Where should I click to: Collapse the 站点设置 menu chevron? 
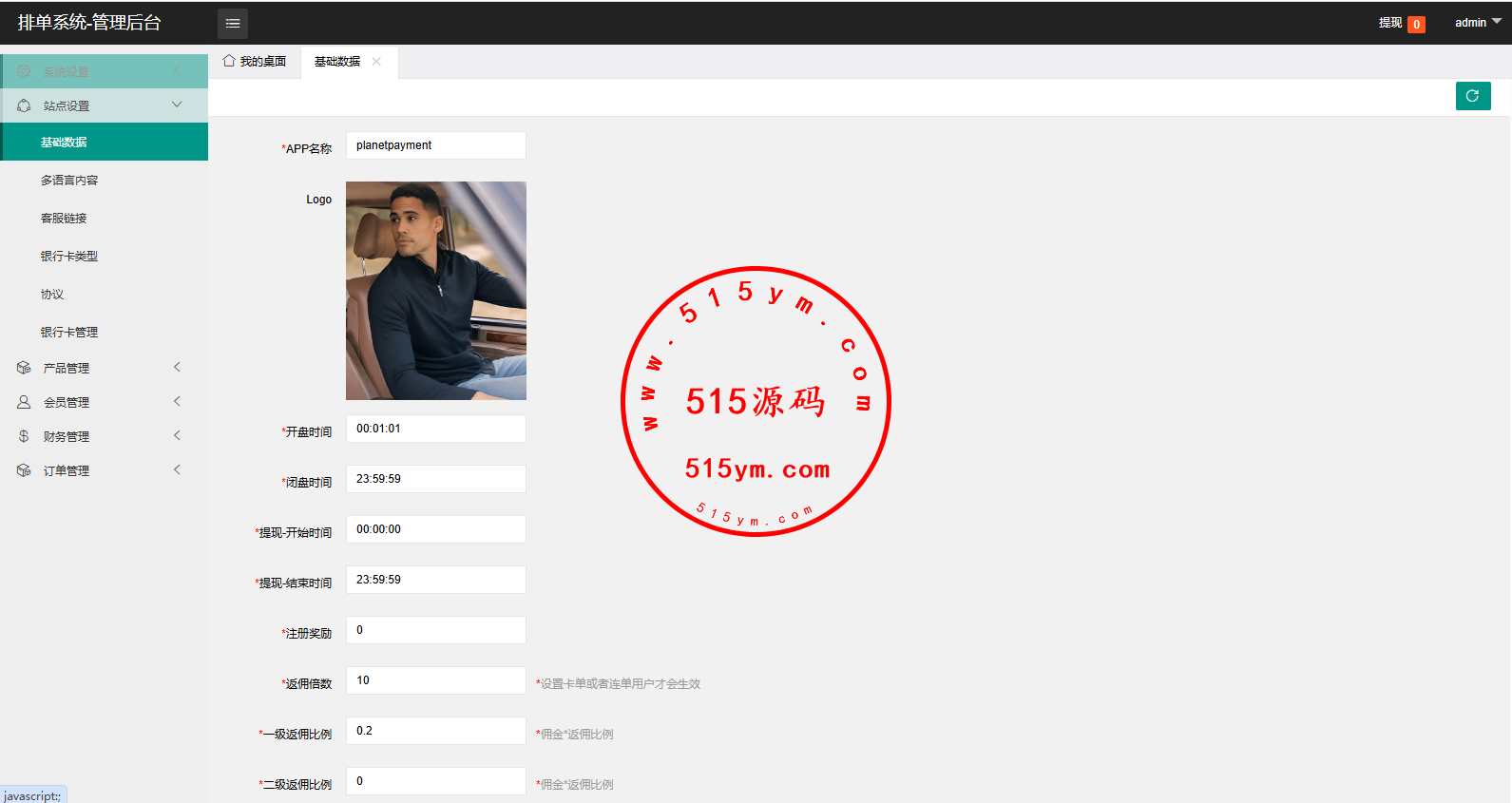click(x=177, y=105)
